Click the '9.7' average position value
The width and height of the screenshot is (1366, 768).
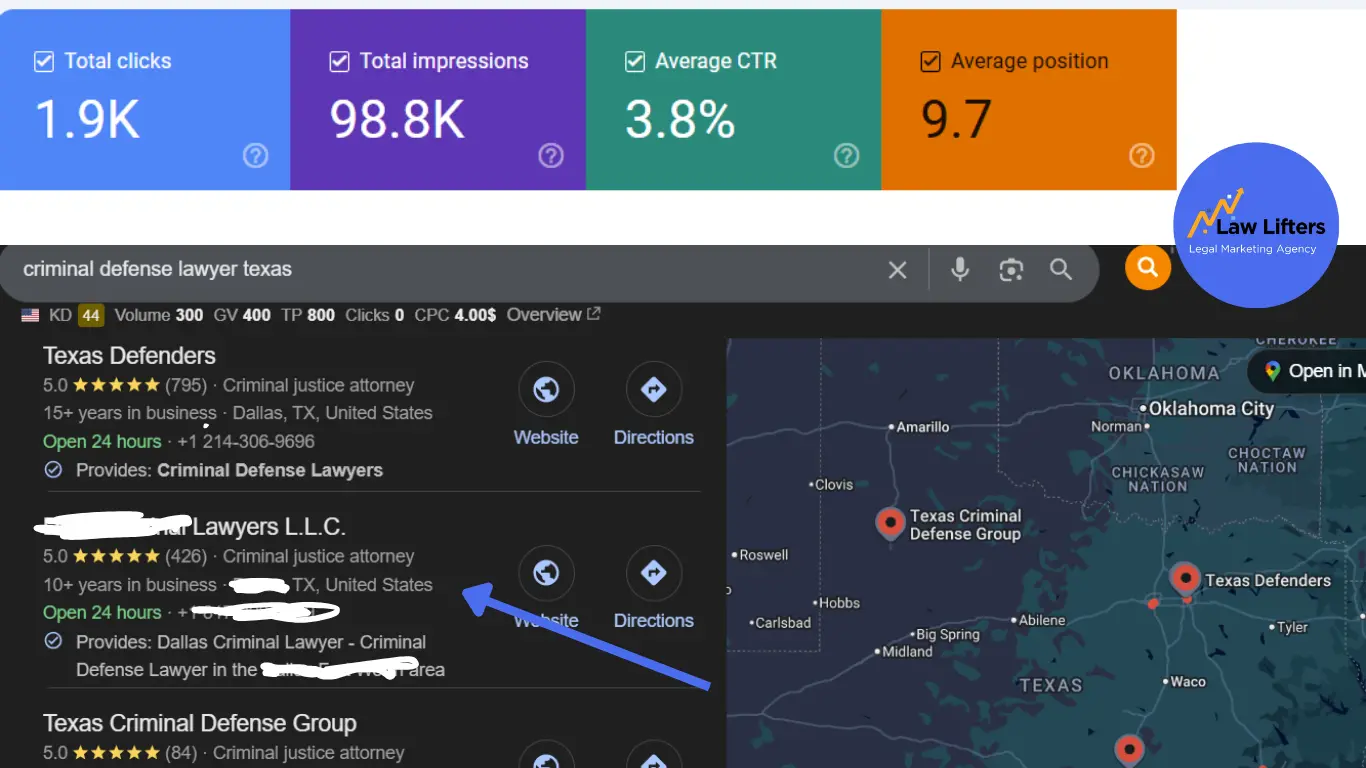(956, 119)
